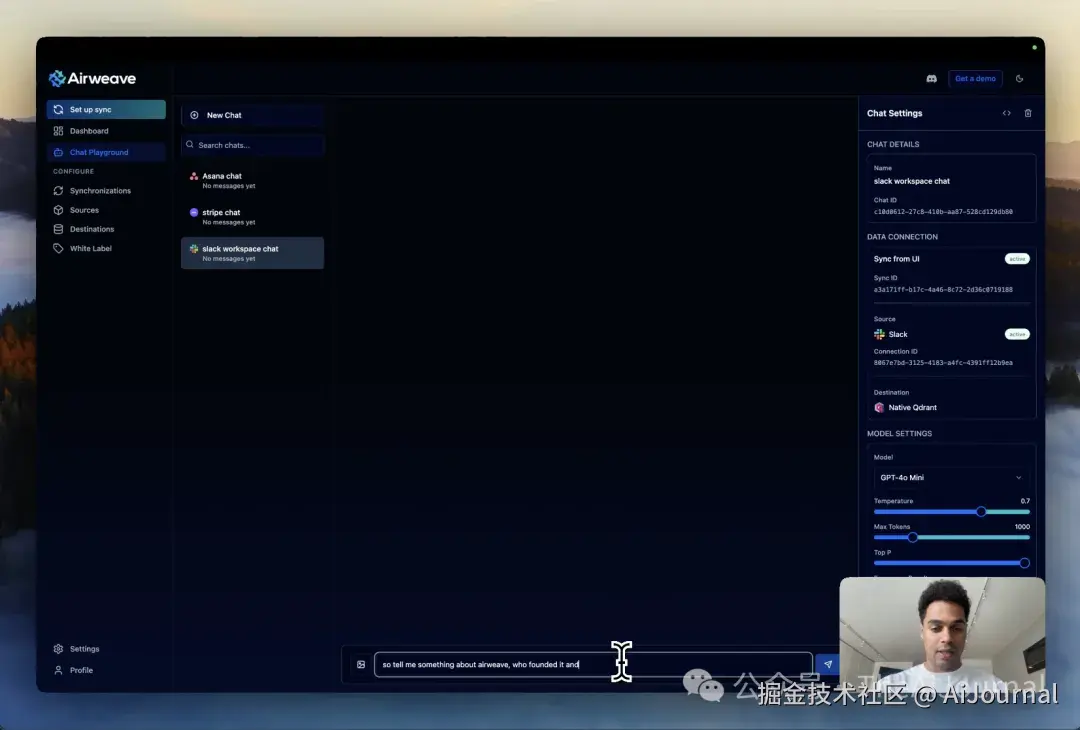The width and height of the screenshot is (1080, 730).
Task: Open the Dashboard page from sidebar
Action: pos(89,131)
